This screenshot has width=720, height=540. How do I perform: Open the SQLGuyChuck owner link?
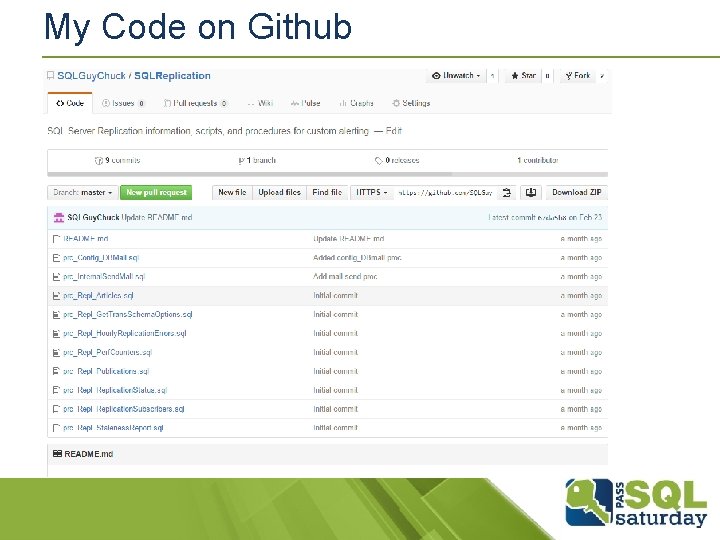[91, 76]
